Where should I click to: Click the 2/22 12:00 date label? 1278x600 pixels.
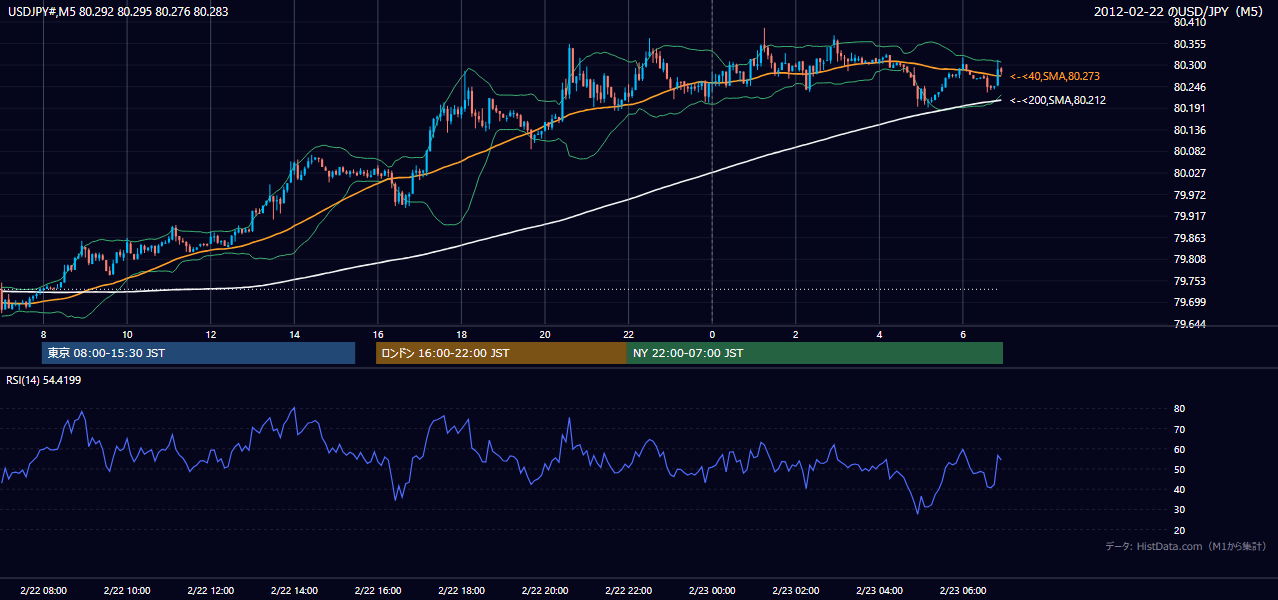pyautogui.click(x=210, y=591)
